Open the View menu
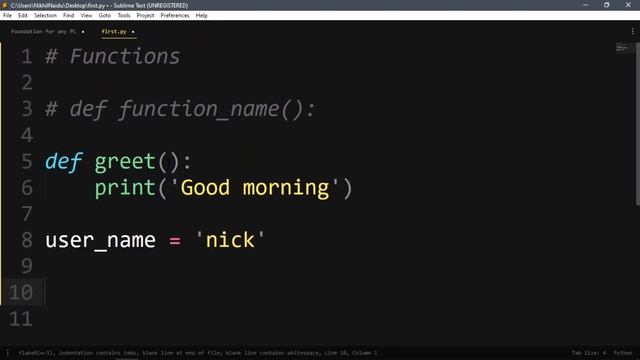Viewport: 640px width, 360px height. [x=86, y=16]
